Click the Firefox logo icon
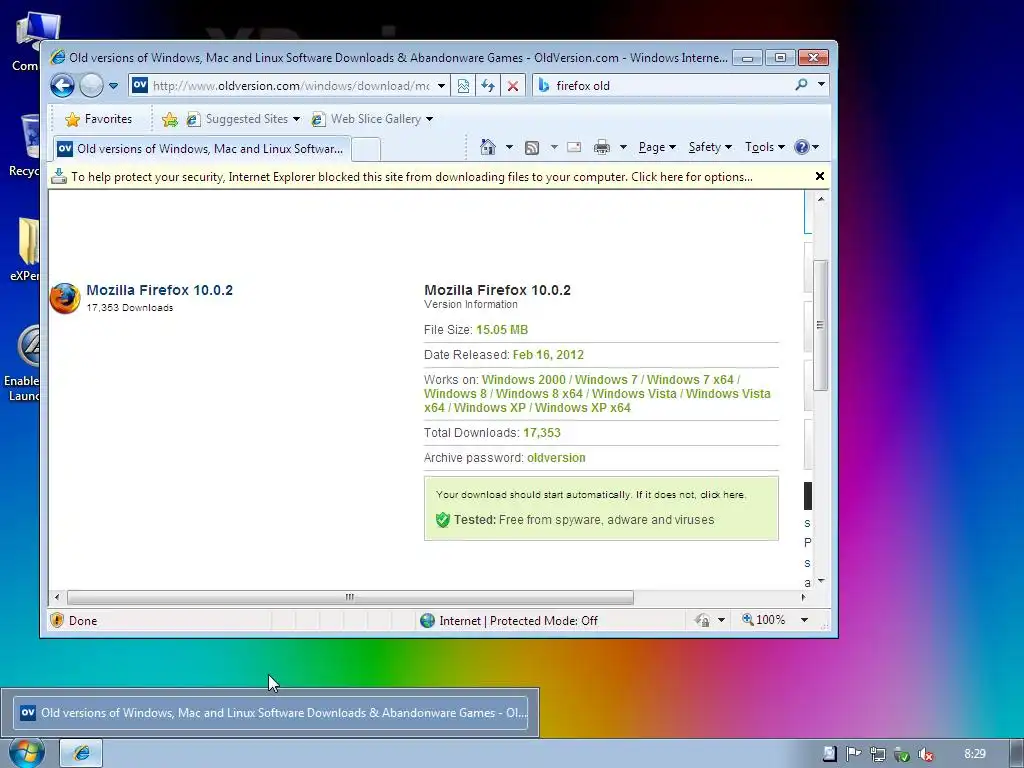1024x768 pixels. tap(65, 298)
